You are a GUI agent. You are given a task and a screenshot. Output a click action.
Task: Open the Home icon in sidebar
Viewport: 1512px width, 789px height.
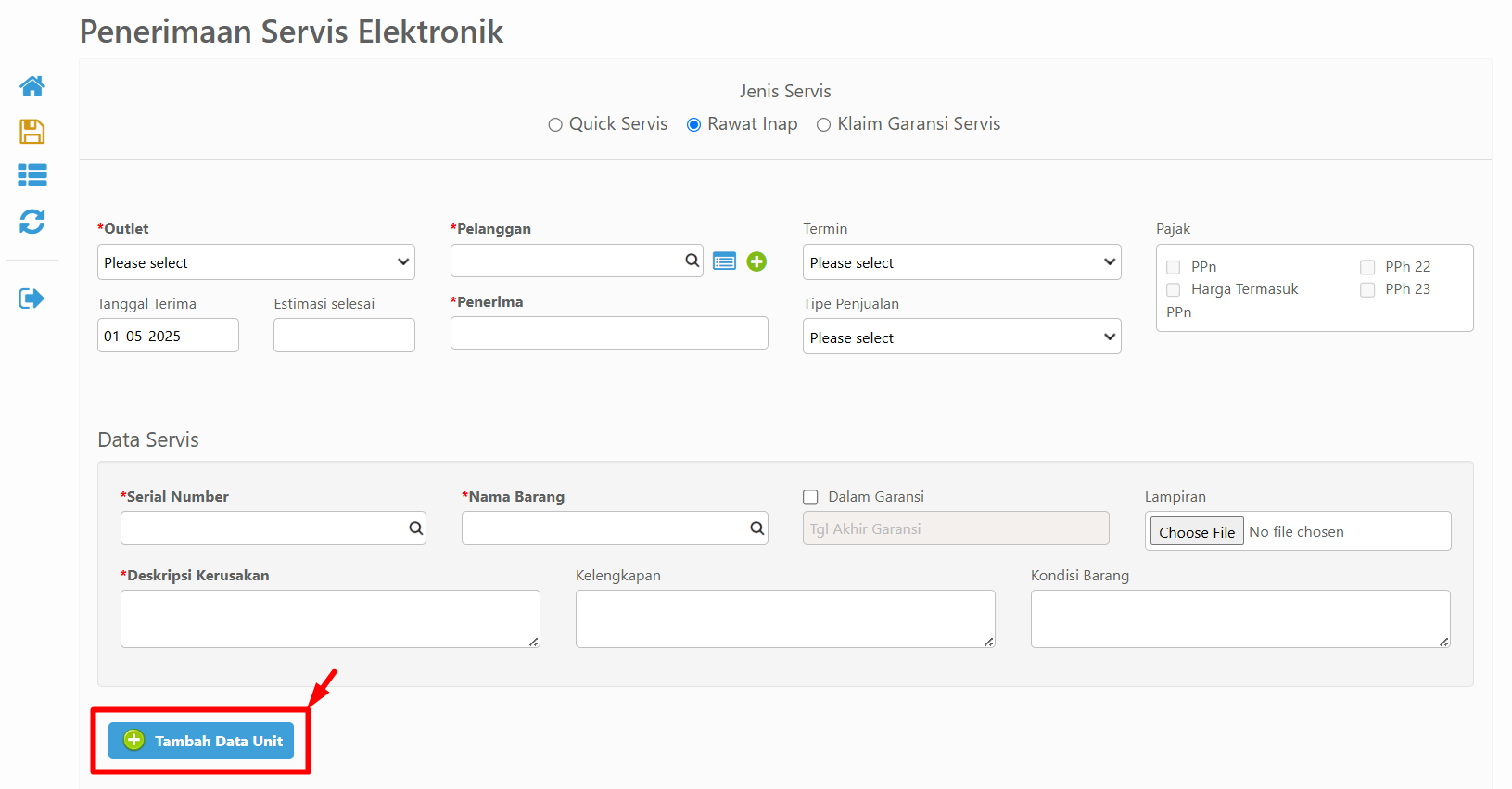[x=32, y=86]
